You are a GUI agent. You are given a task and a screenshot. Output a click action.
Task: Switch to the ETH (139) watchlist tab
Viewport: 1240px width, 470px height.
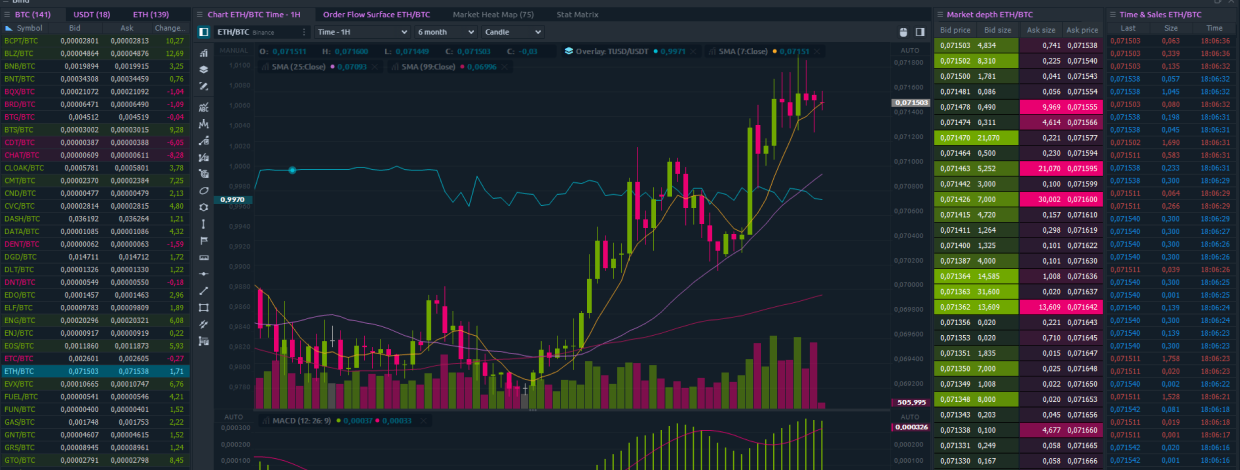[150, 15]
